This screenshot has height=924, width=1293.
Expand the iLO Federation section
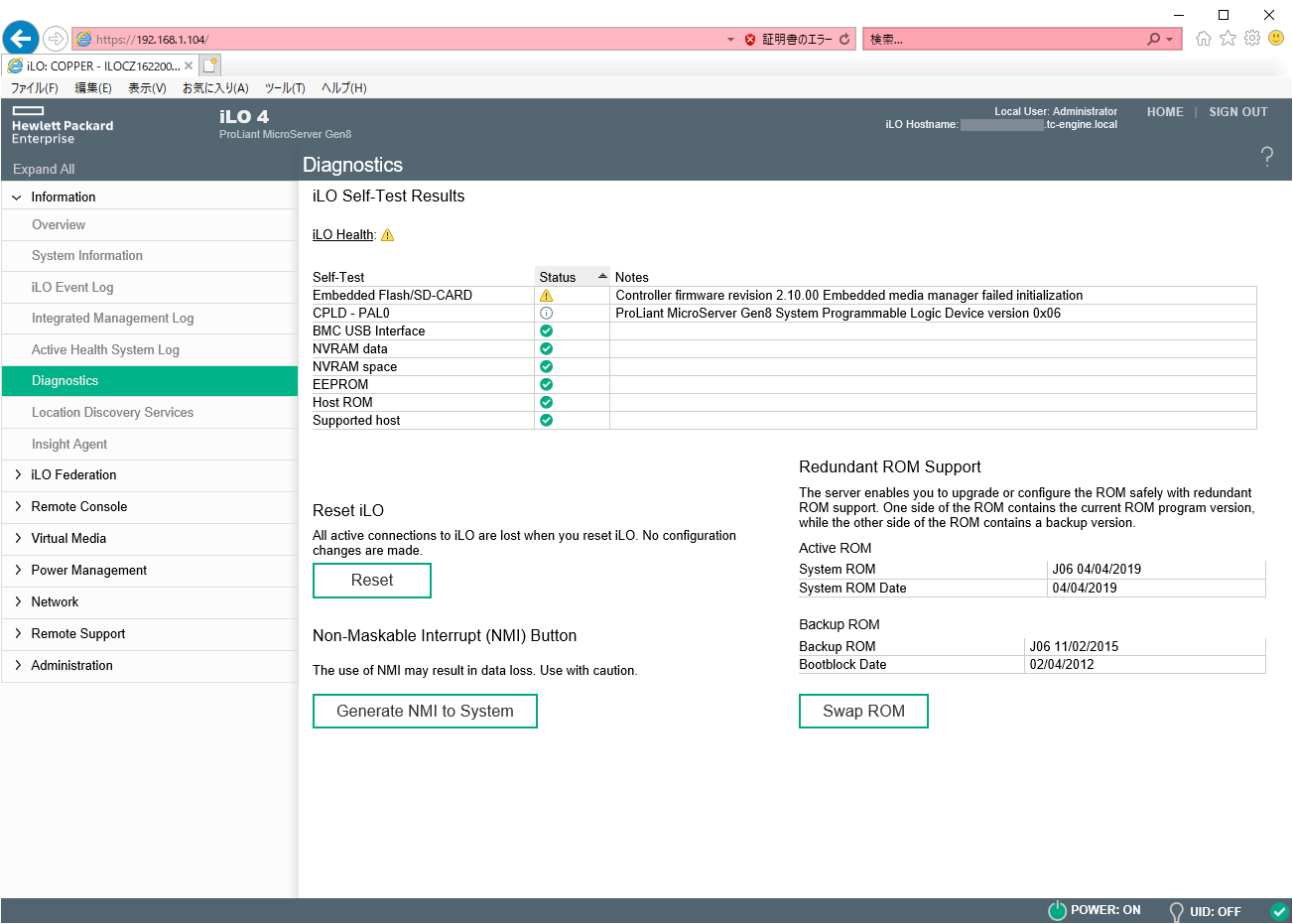tap(17, 475)
